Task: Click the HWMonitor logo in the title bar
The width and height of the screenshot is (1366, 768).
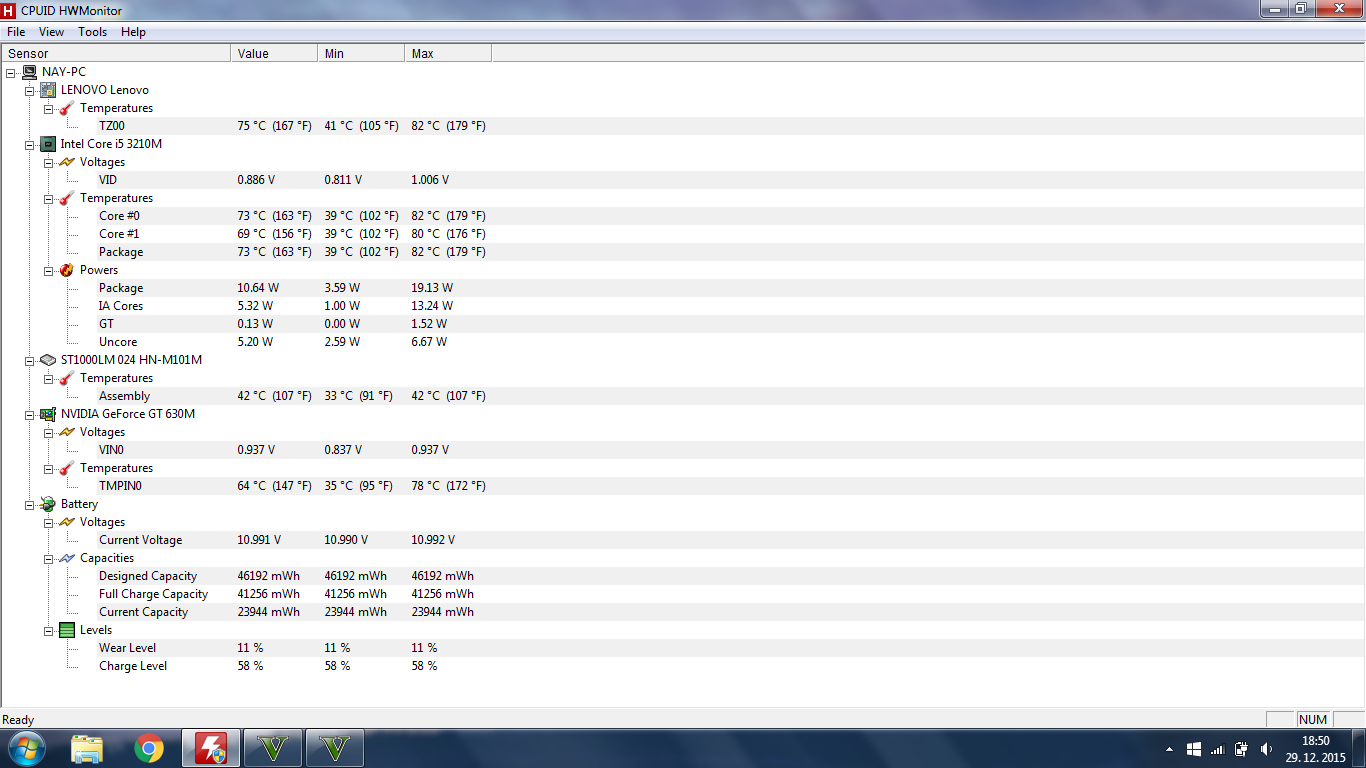Action: click(10, 10)
